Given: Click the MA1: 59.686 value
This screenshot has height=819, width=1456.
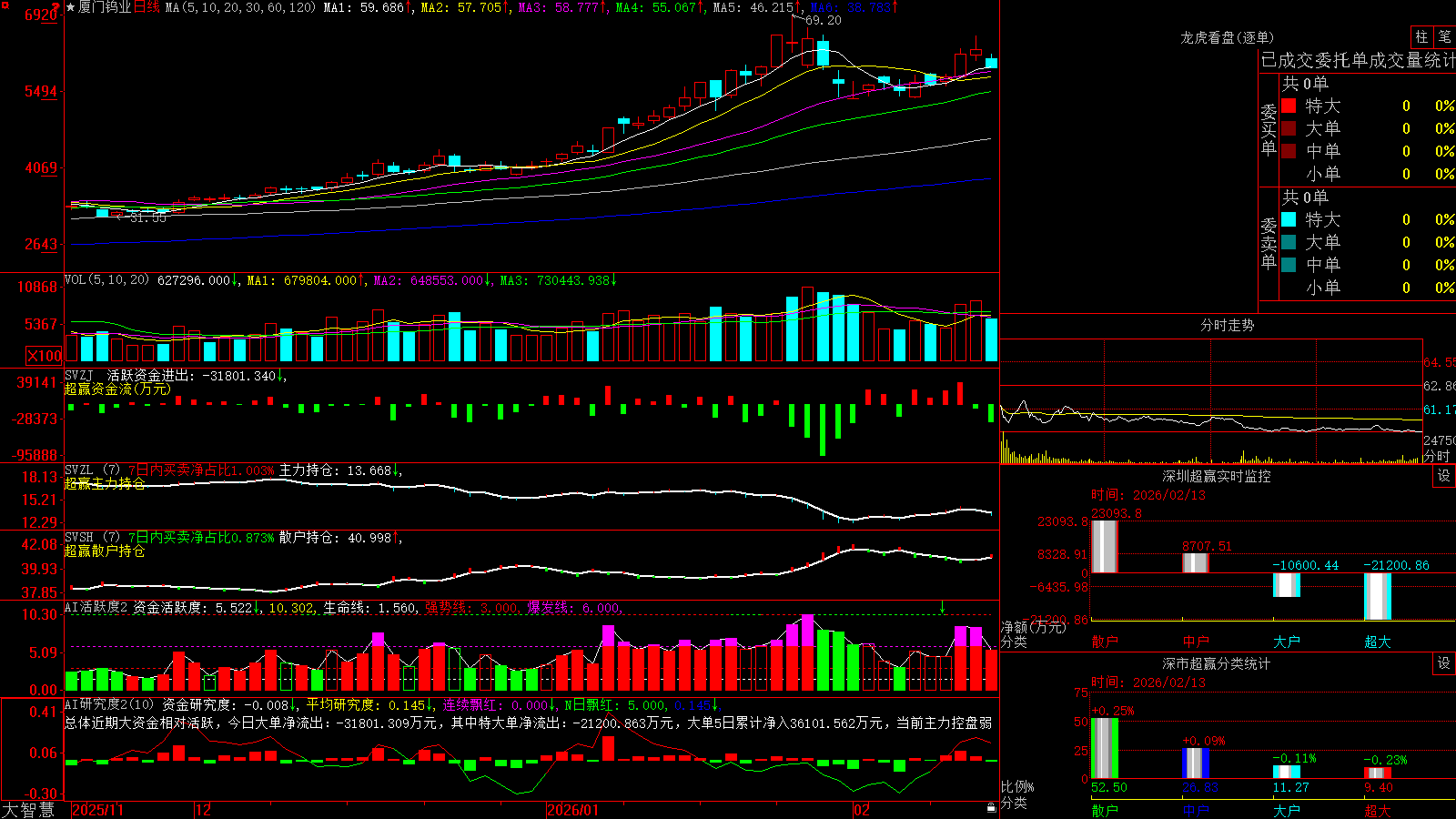Looking at the screenshot, I should (x=364, y=7).
